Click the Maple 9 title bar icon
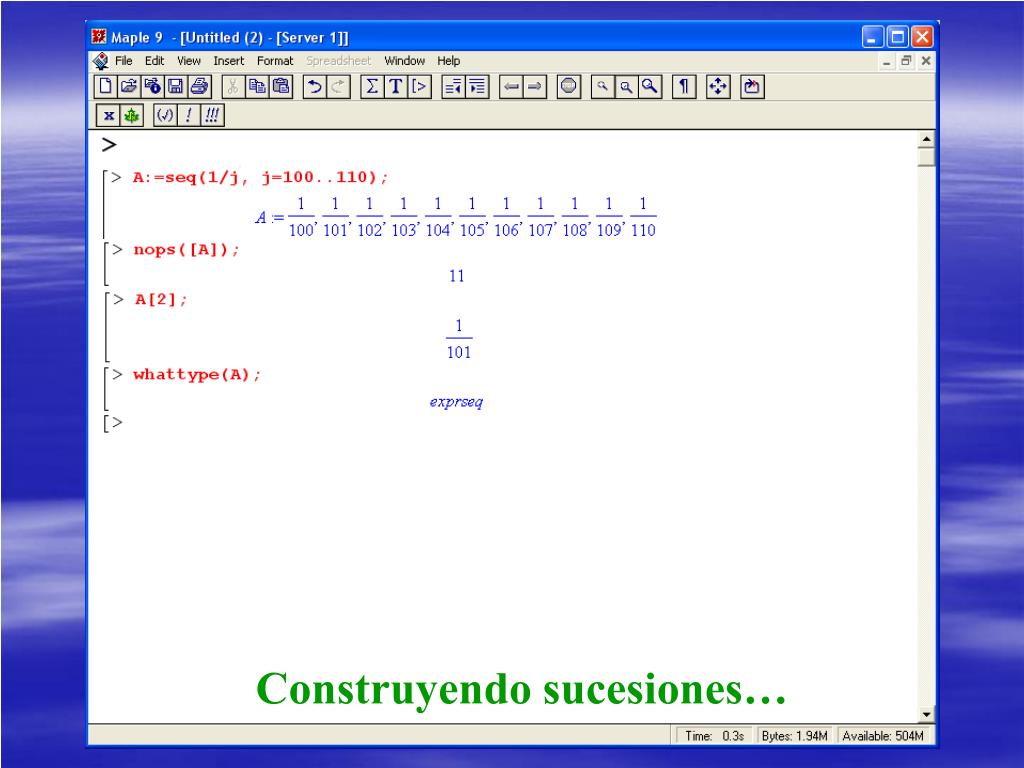1024x768 pixels. click(99, 37)
